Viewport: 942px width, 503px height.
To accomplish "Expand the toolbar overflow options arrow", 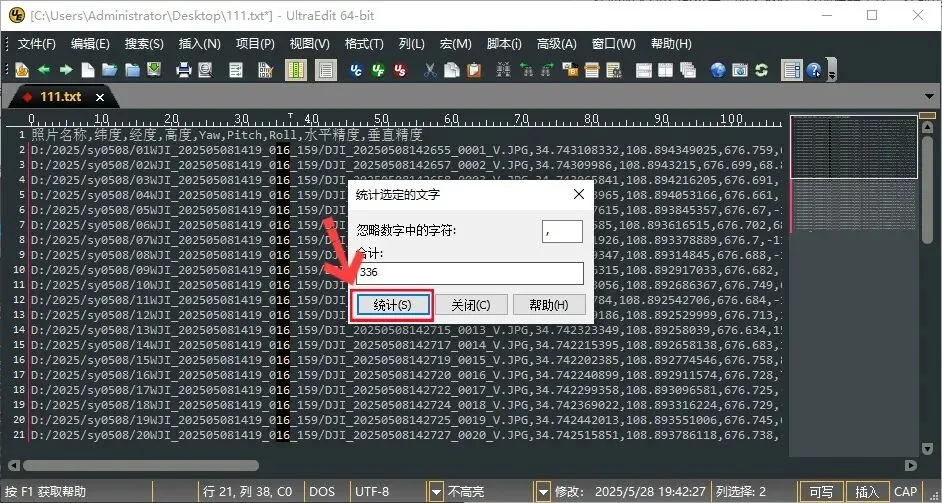I will 831,70.
